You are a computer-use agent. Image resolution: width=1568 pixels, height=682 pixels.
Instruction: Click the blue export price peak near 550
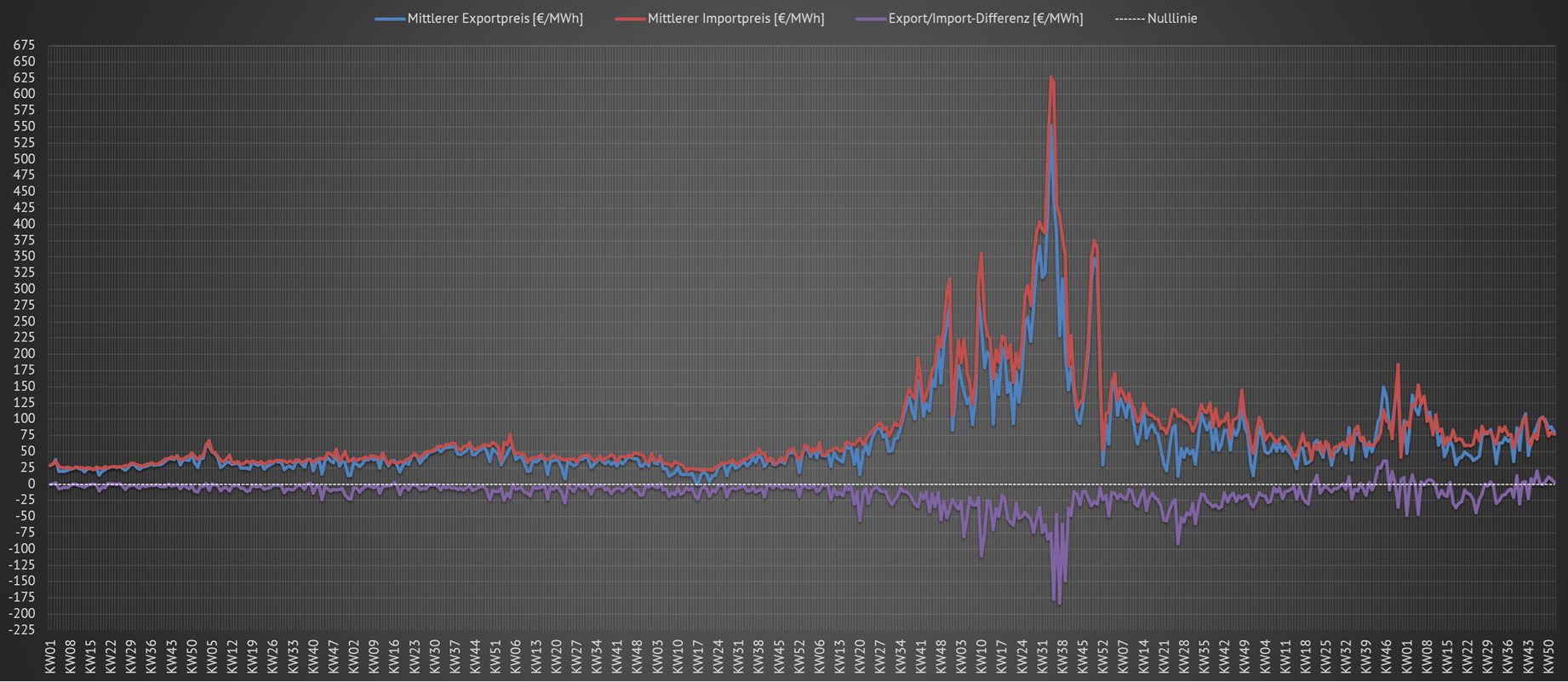(1050, 127)
